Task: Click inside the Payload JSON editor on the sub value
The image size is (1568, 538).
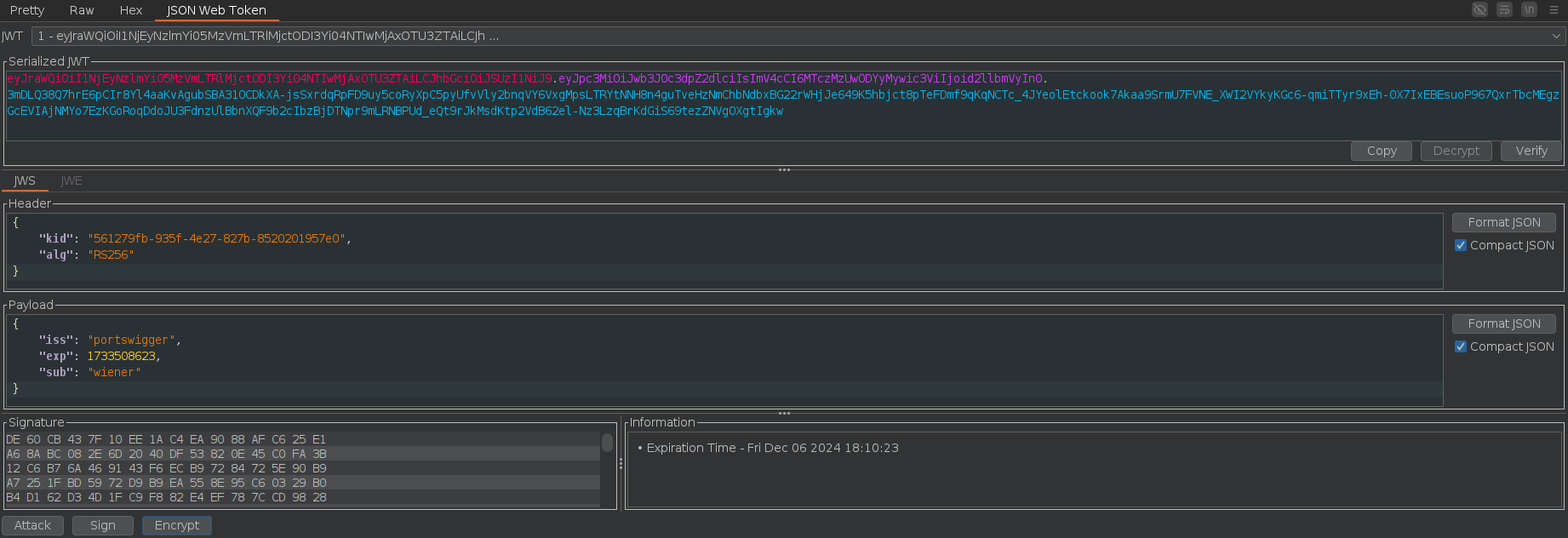Action: pos(114,372)
